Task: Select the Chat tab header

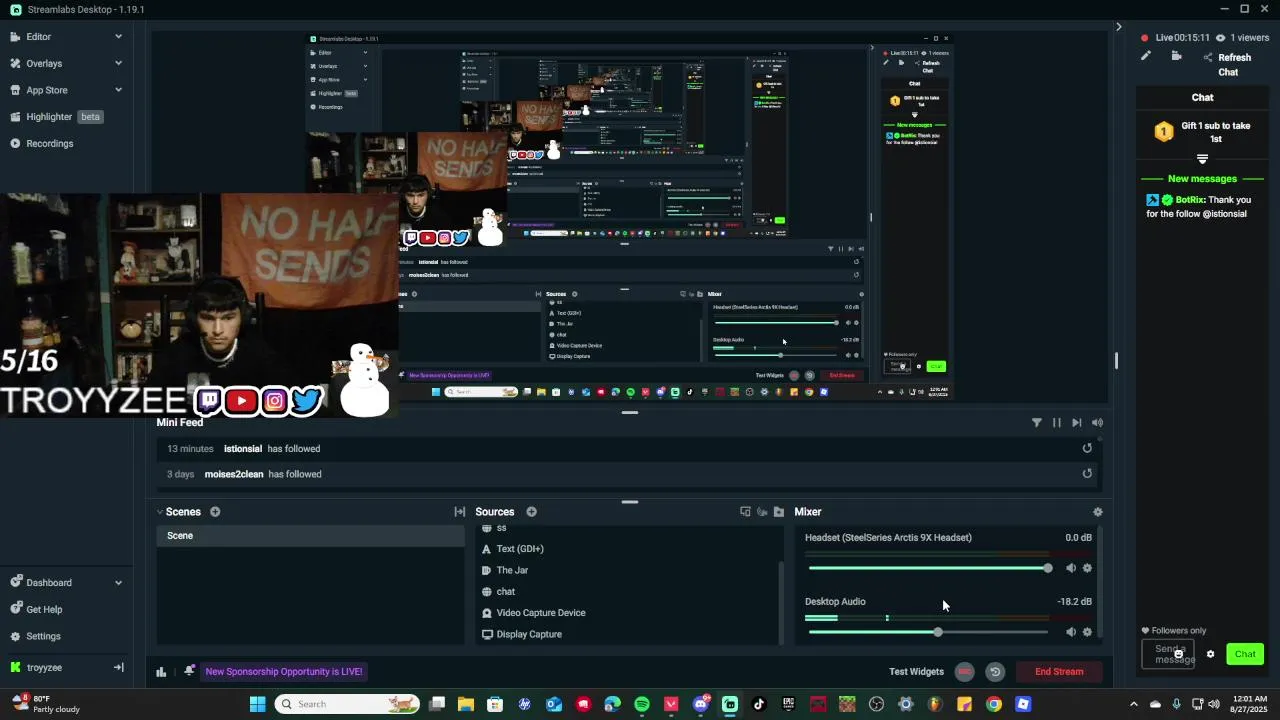Action: 1203,97
